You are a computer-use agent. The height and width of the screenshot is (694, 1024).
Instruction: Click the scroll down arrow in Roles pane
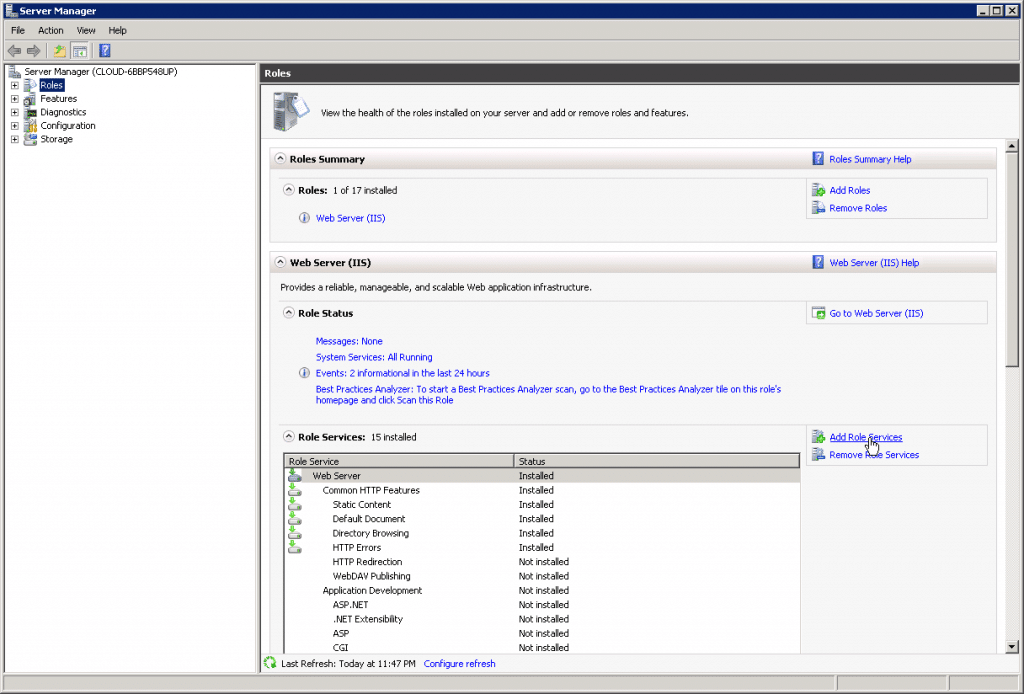click(x=1012, y=647)
